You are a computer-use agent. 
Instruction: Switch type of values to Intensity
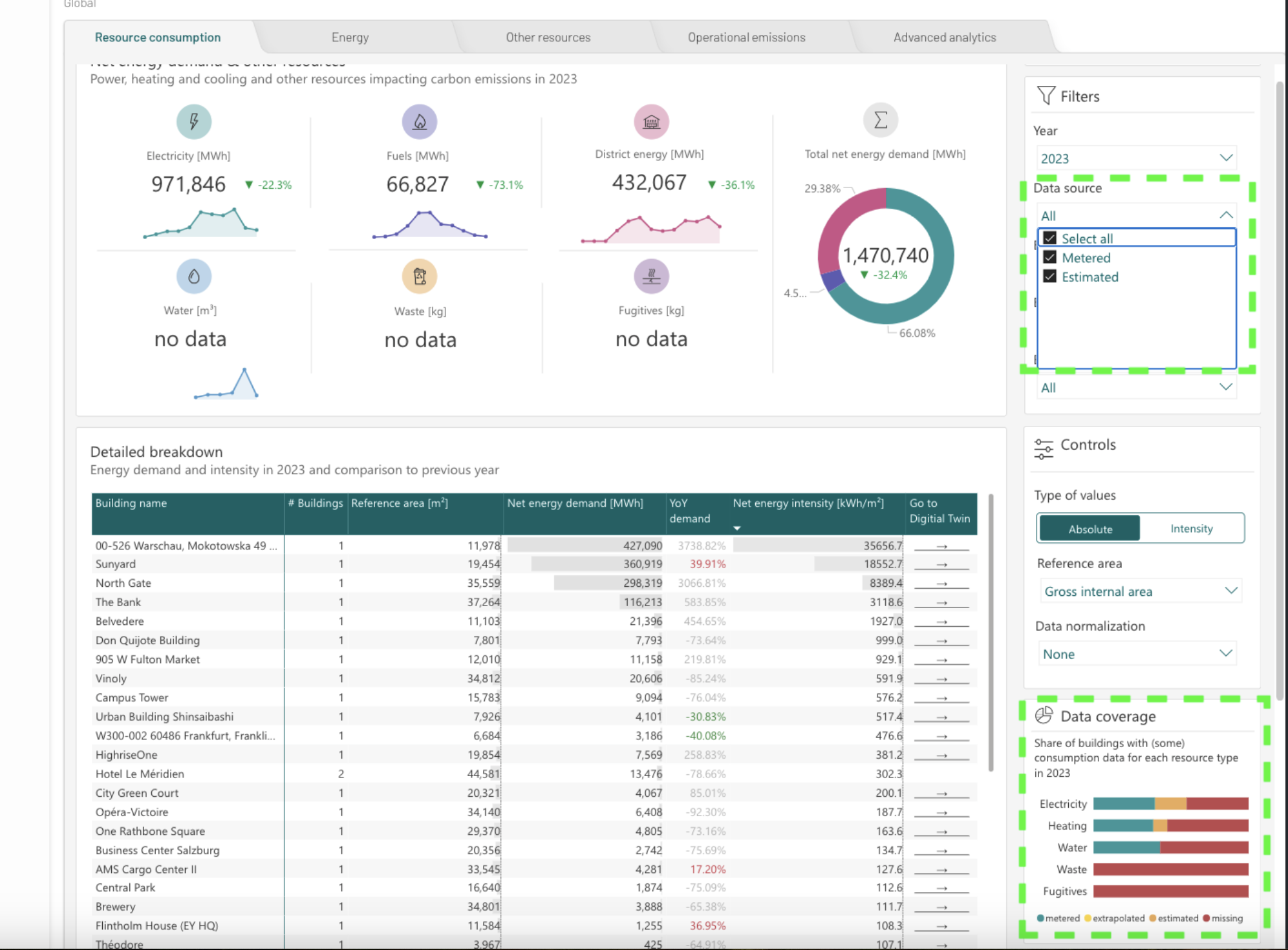point(1192,529)
